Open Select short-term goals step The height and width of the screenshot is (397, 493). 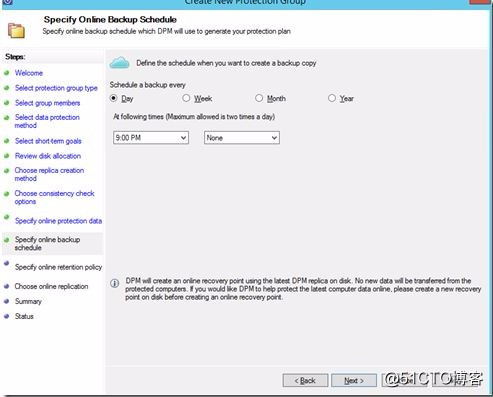(x=48, y=141)
